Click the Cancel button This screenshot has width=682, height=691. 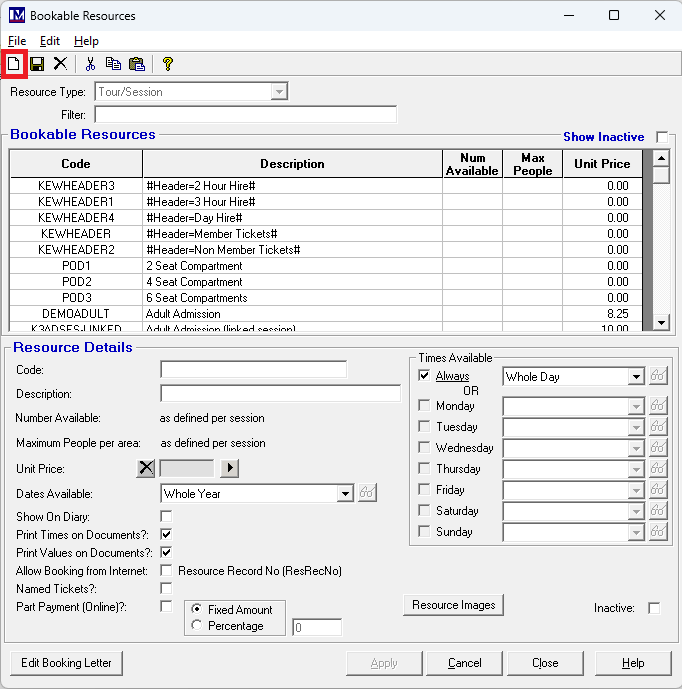(x=464, y=663)
